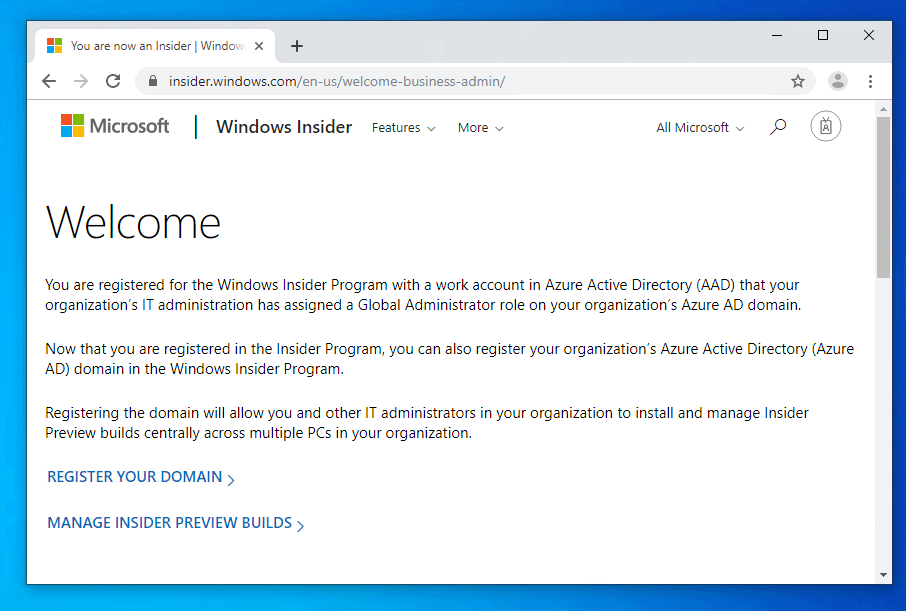The height and width of the screenshot is (611, 906).
Task: Click the account sign-in icon
Action: pos(825,126)
